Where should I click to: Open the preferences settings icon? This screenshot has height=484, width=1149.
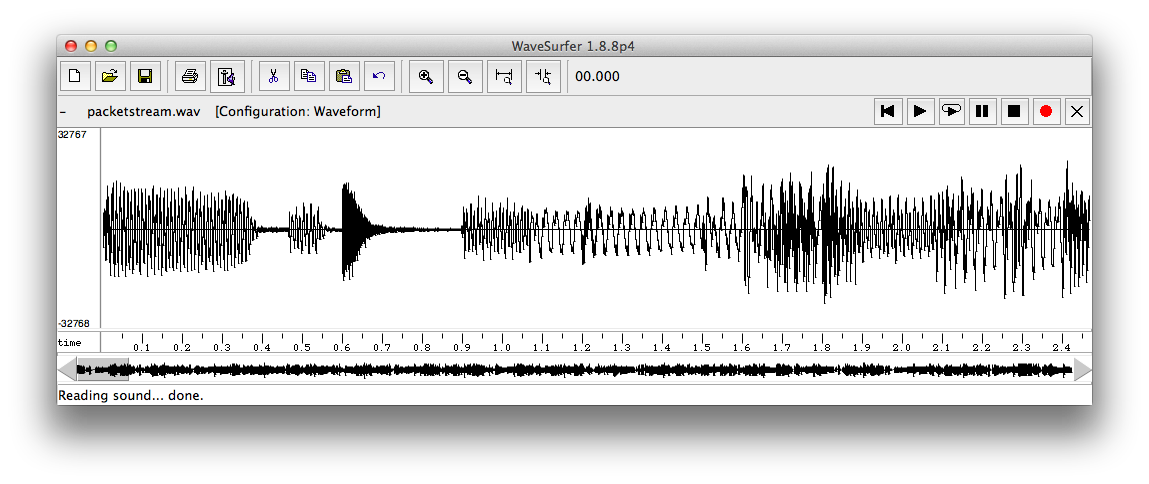click(x=227, y=76)
